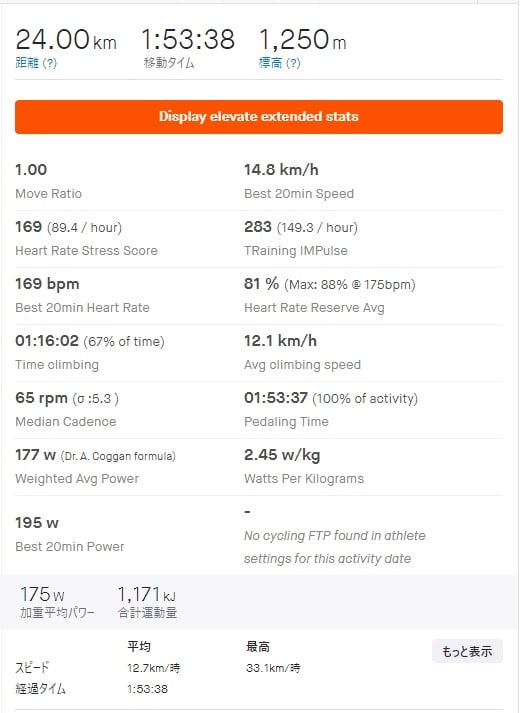Image resolution: width=521 pixels, height=713 pixels.
Task: Open the 標高 (?) help link
Action: [279, 63]
